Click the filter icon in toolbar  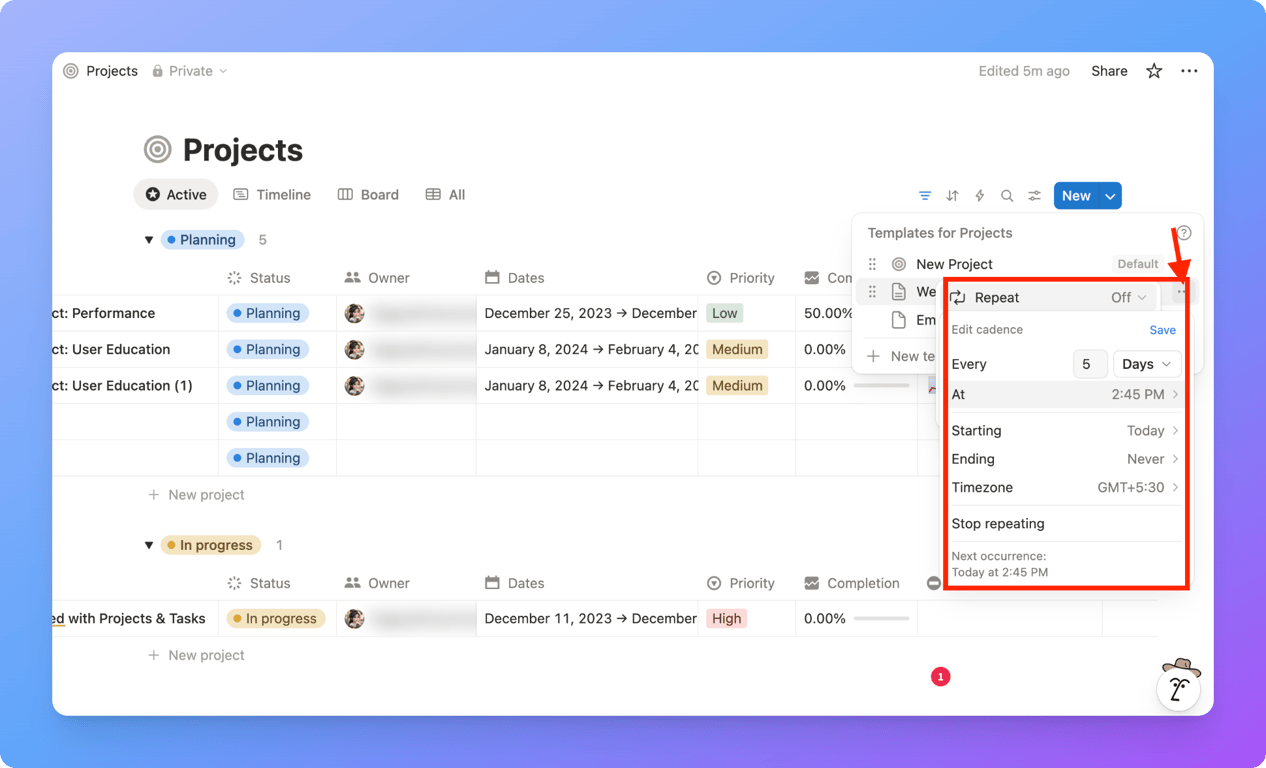click(925, 196)
